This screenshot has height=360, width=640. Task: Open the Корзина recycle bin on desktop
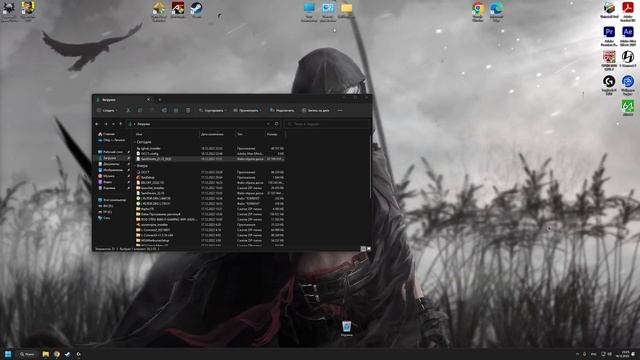347,329
